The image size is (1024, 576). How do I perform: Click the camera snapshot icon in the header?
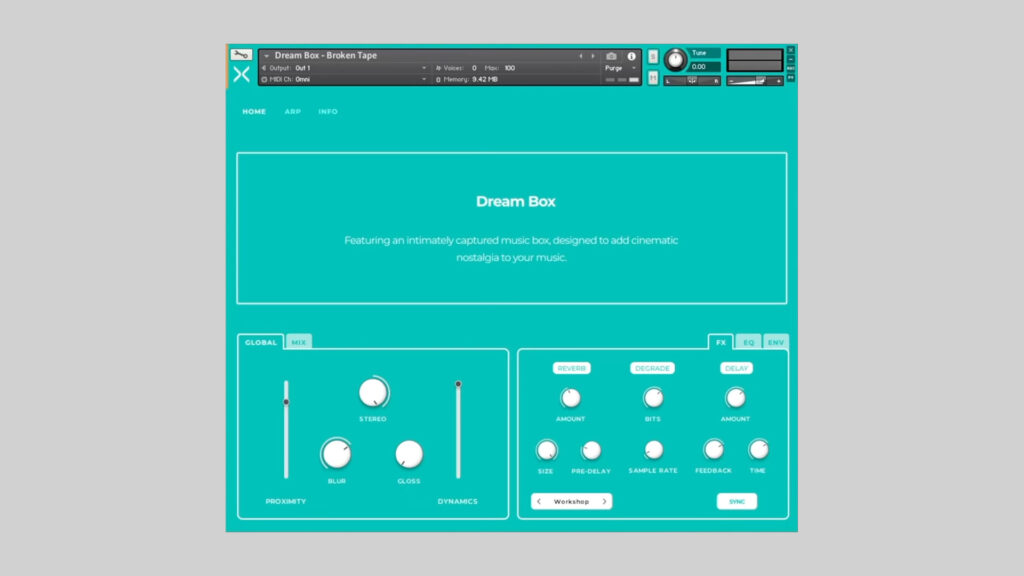click(x=611, y=56)
